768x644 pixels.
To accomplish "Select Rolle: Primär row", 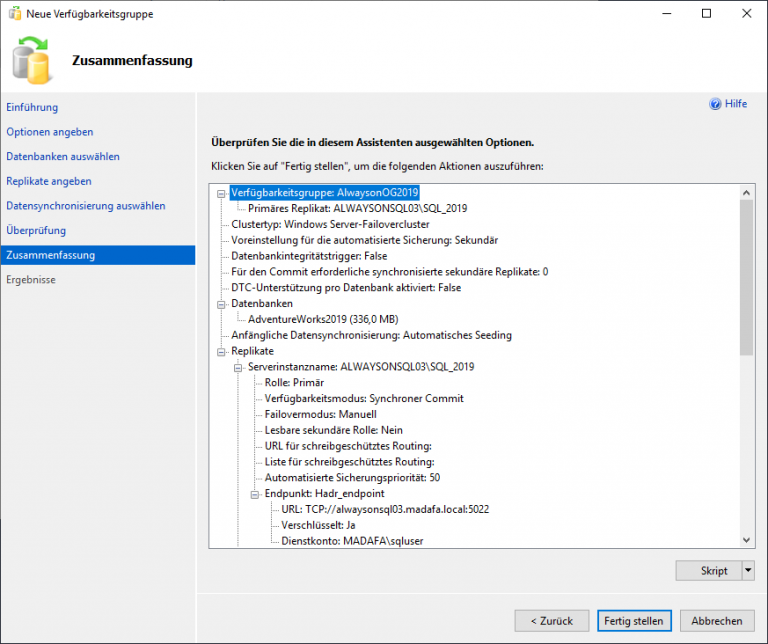I will click(294, 382).
